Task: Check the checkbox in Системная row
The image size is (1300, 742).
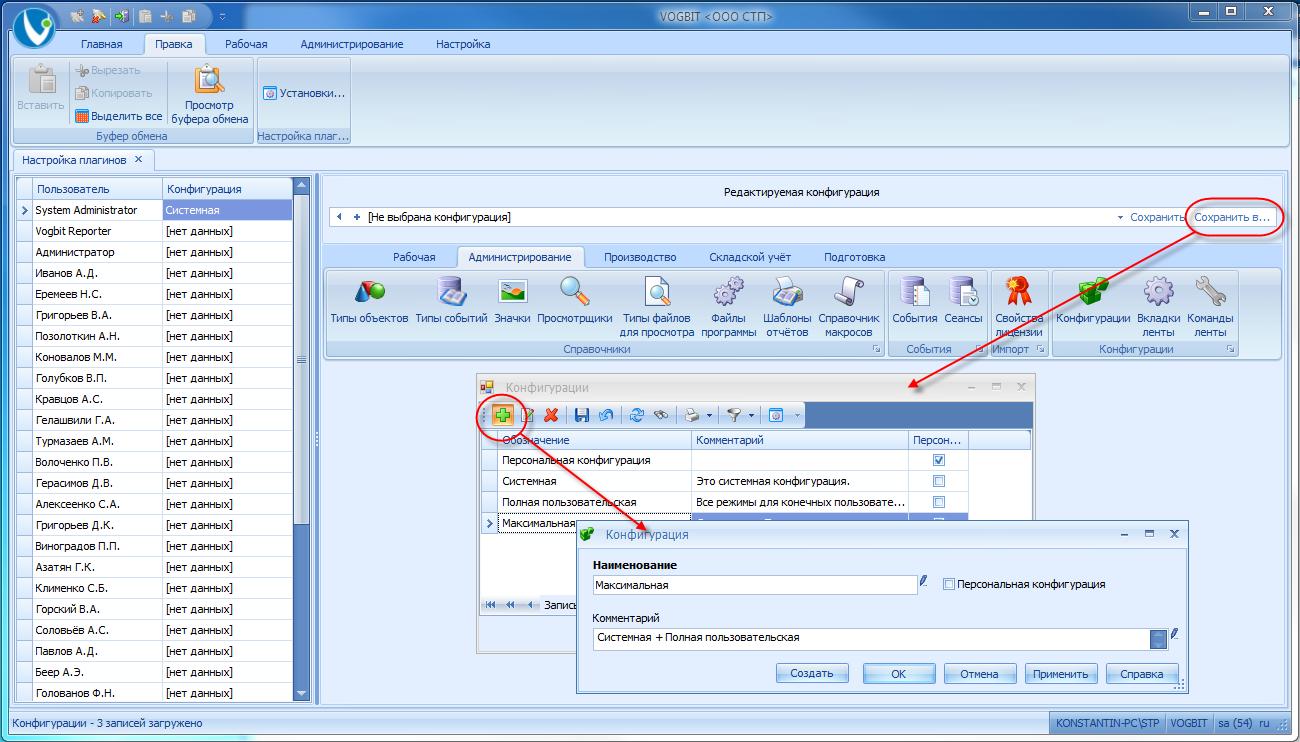Action: point(938,481)
